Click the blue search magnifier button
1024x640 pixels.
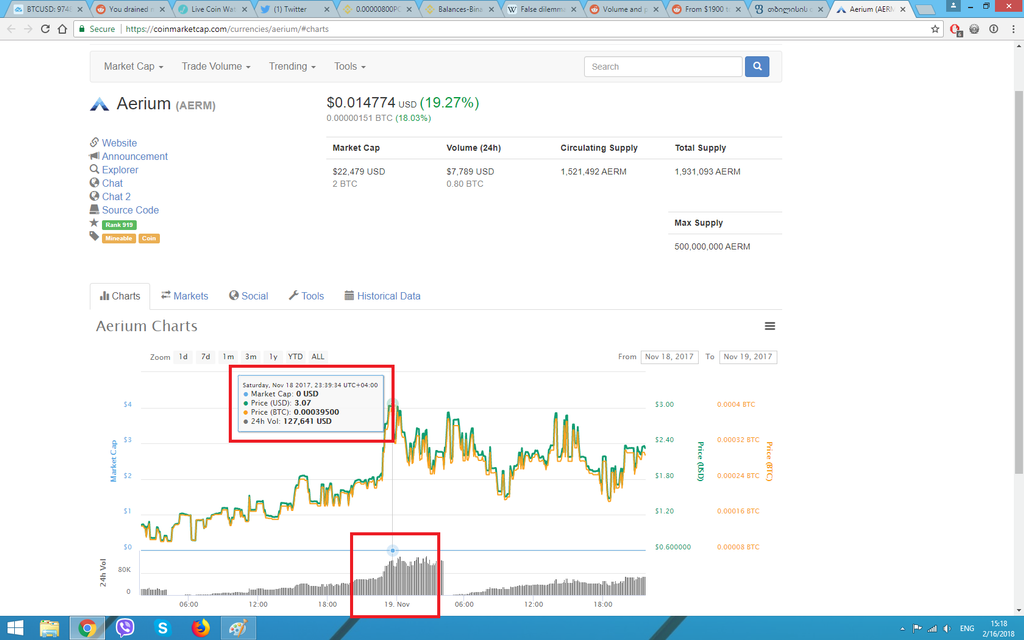click(x=757, y=66)
